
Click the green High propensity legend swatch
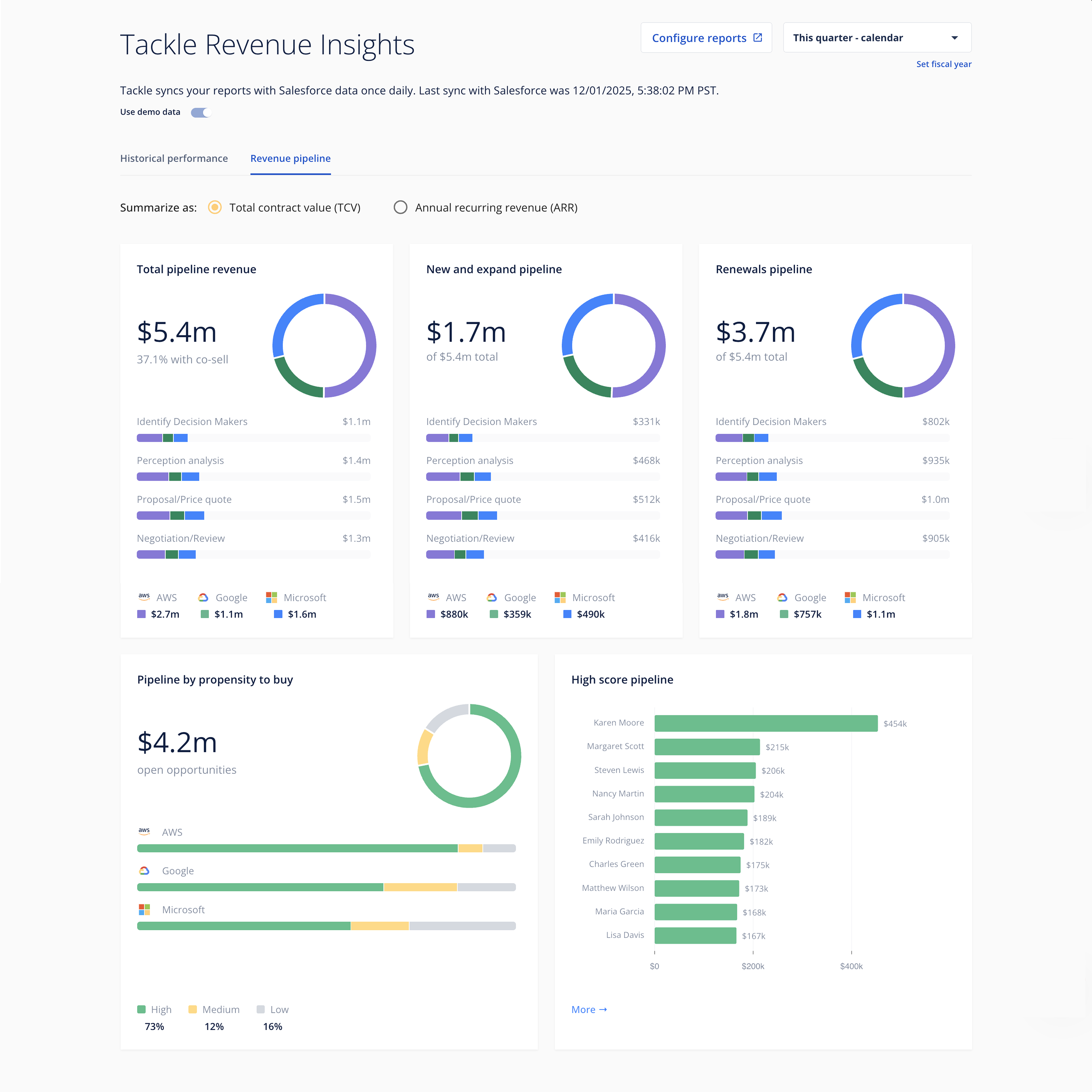pyautogui.click(x=141, y=1010)
